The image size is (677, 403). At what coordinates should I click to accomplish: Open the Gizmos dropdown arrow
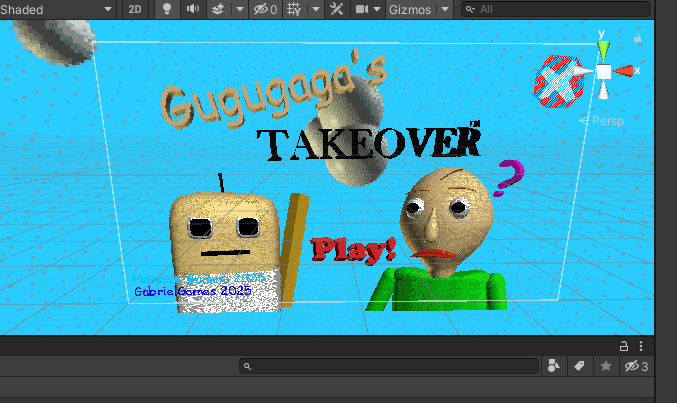pyautogui.click(x=445, y=10)
